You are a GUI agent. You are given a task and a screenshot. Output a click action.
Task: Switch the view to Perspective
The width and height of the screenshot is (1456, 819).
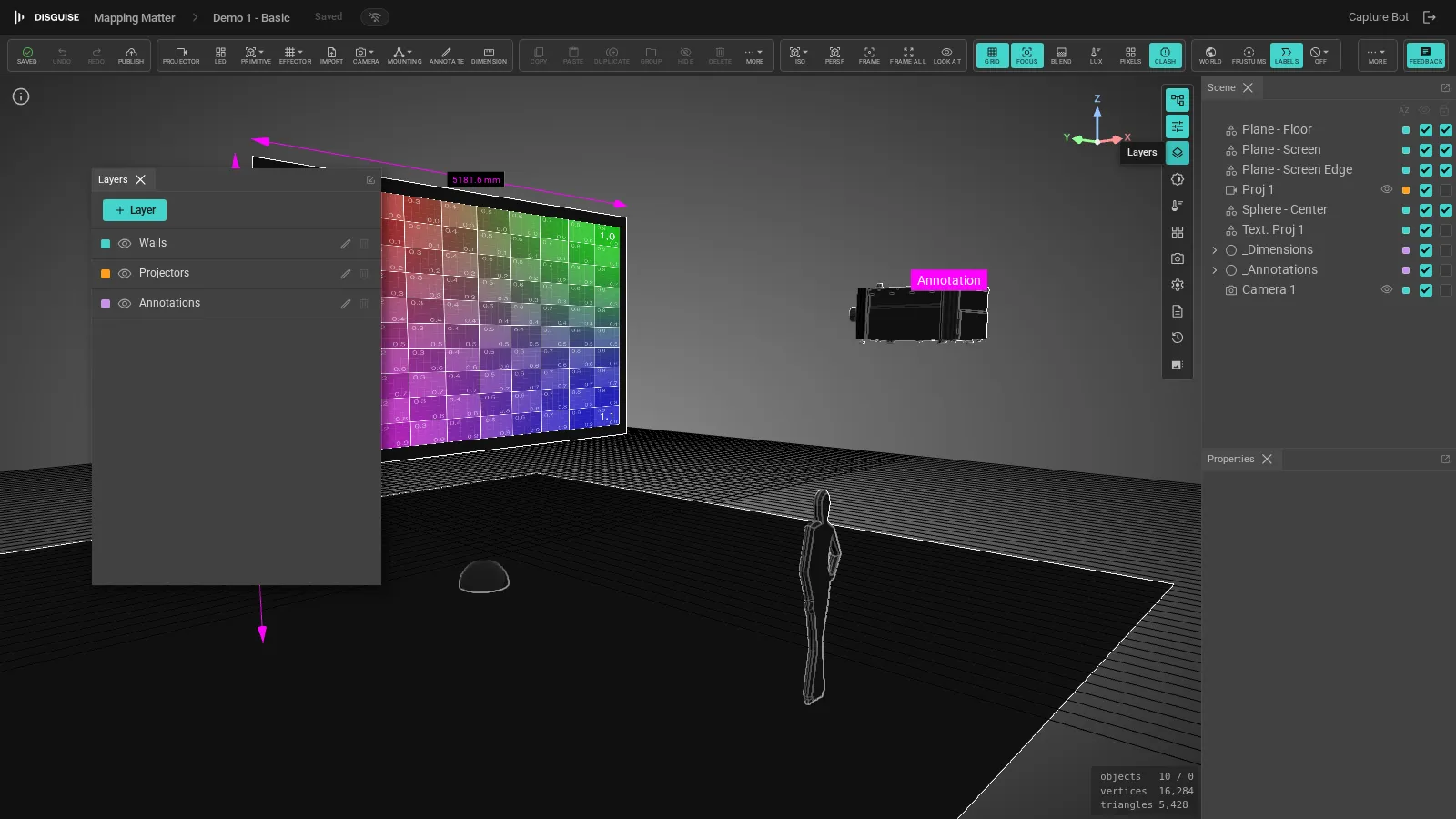coord(834,56)
